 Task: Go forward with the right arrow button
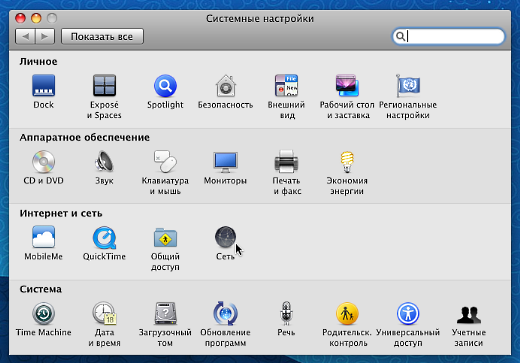pos(45,36)
